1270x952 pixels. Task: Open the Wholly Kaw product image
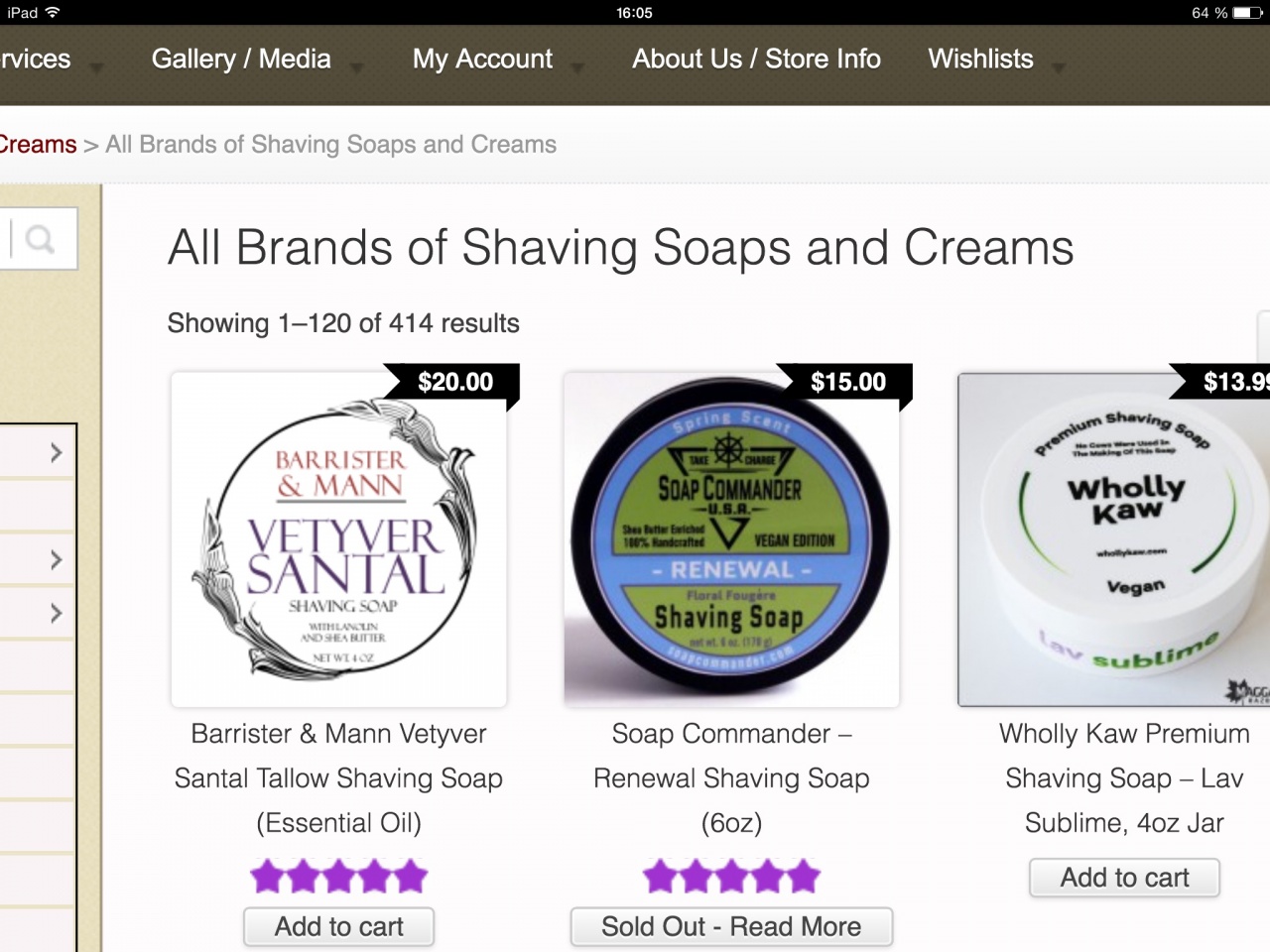point(1113,540)
